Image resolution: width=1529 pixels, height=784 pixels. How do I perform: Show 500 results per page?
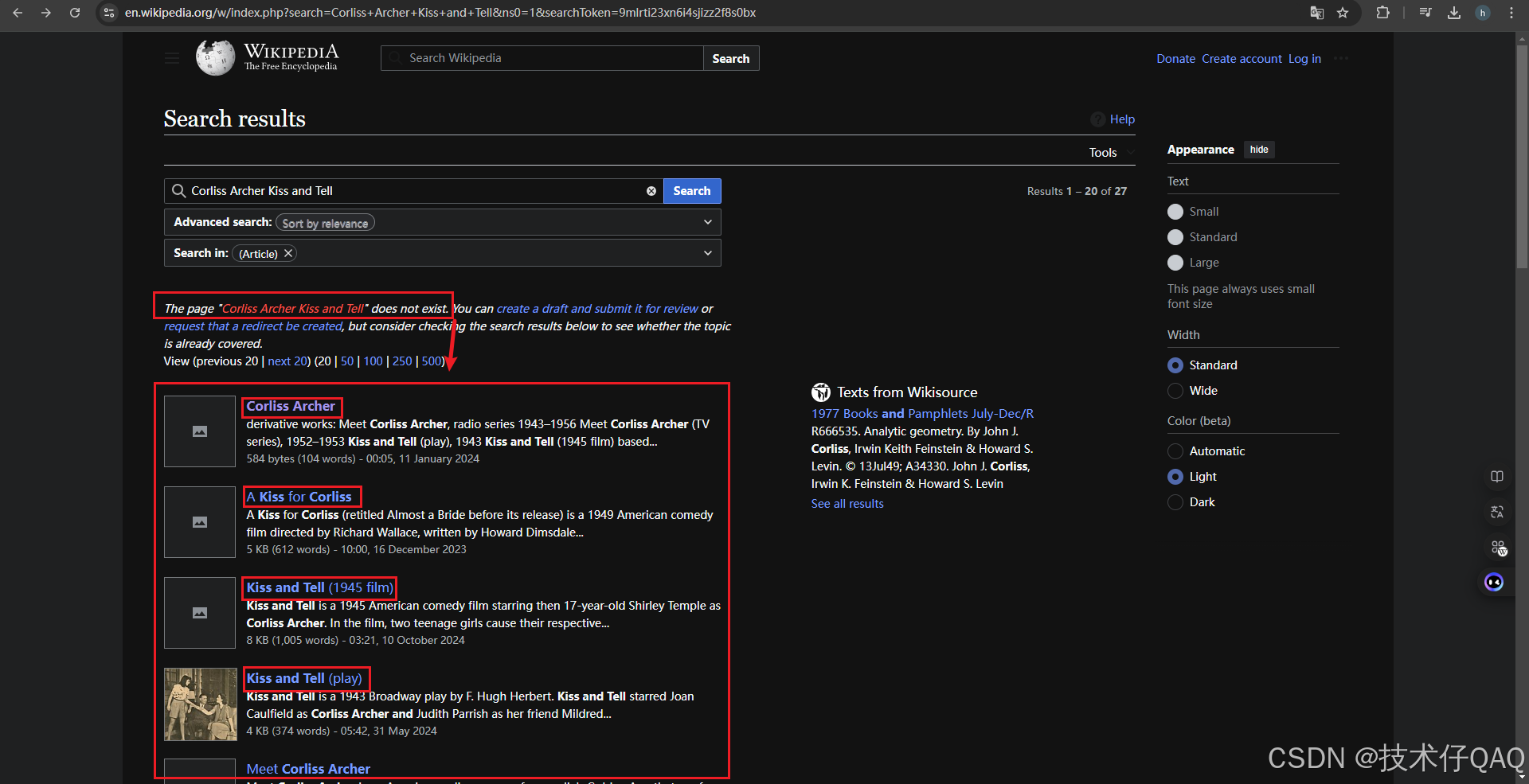(x=432, y=361)
